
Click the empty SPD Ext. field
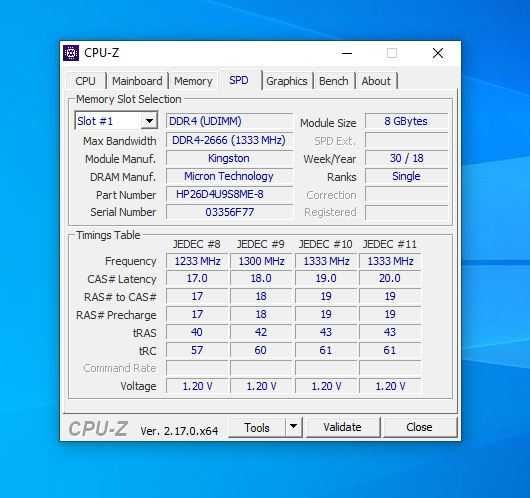[x=407, y=140]
